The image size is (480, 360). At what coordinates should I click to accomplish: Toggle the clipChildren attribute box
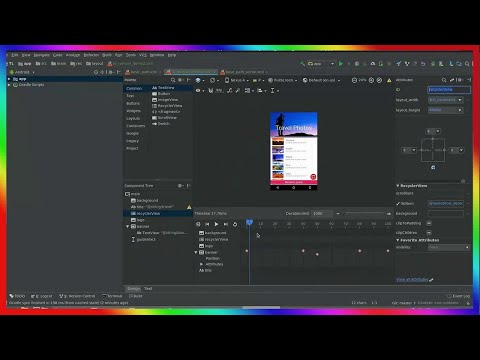point(429,232)
